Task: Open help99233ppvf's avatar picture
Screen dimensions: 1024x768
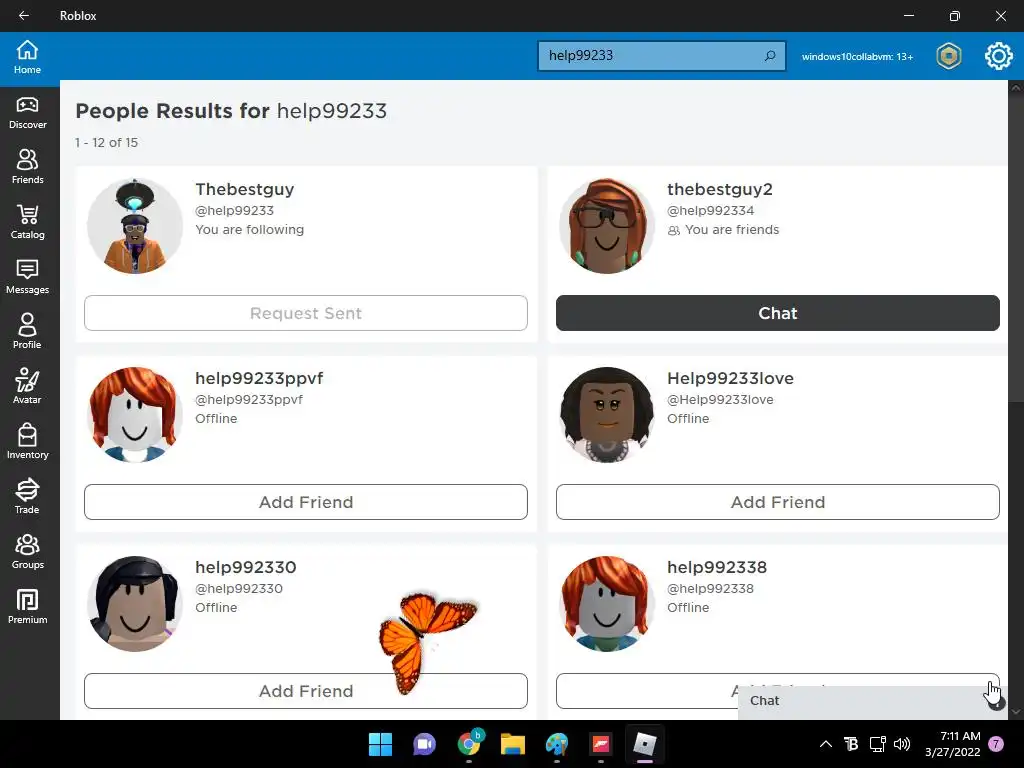Action: (x=135, y=415)
